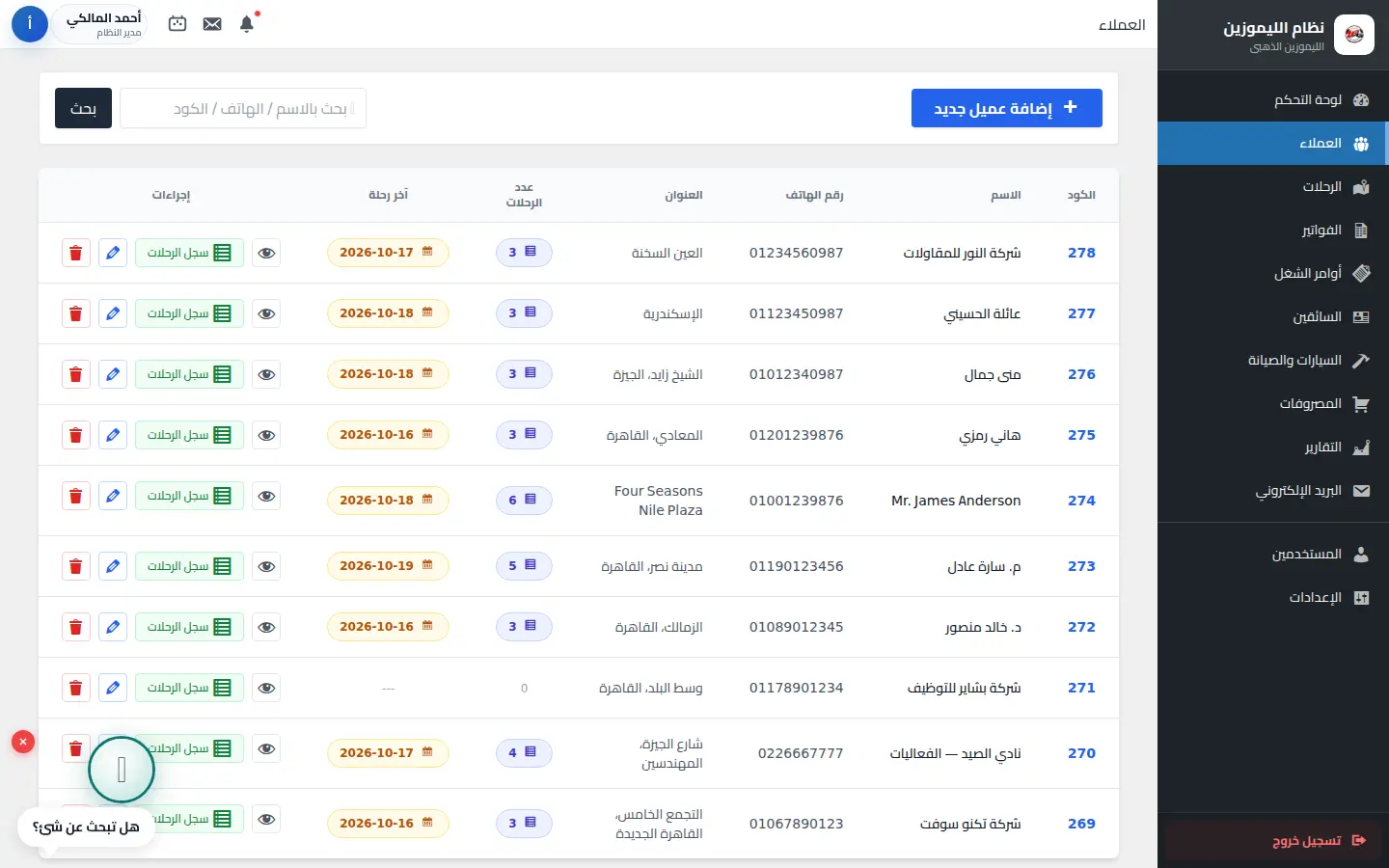Navigate to السائقين sidebar section
The height and width of the screenshot is (868, 1389).
click(x=1273, y=316)
